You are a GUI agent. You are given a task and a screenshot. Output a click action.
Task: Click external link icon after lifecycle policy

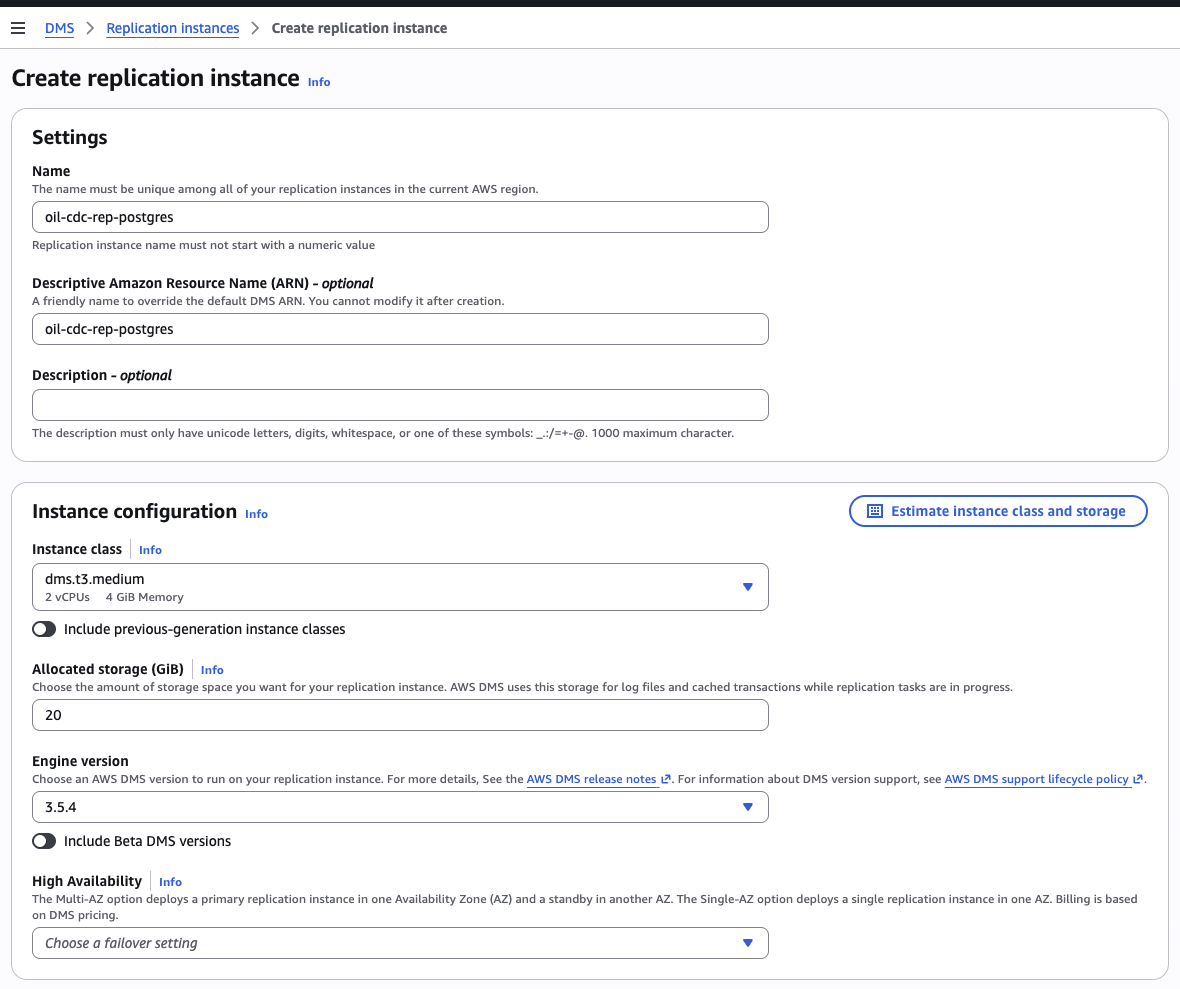pos(1138,779)
